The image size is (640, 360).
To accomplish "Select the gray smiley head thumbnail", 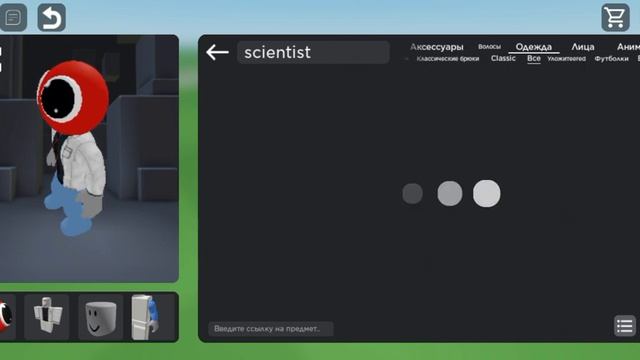I will (x=100, y=317).
